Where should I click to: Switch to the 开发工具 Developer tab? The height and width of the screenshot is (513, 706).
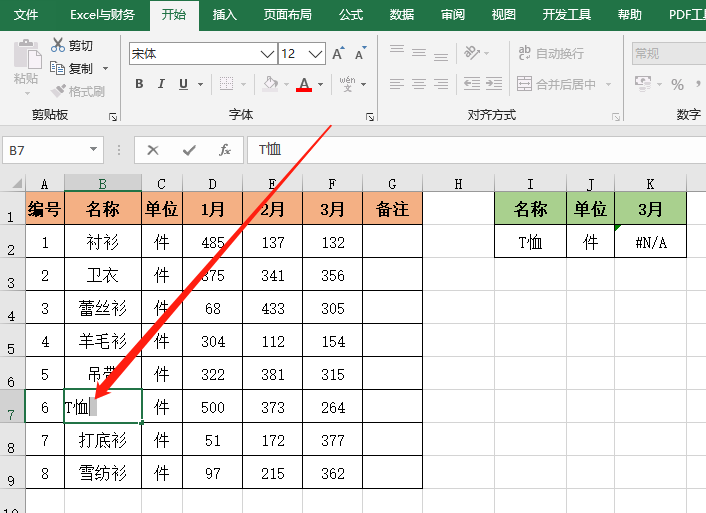(x=566, y=15)
